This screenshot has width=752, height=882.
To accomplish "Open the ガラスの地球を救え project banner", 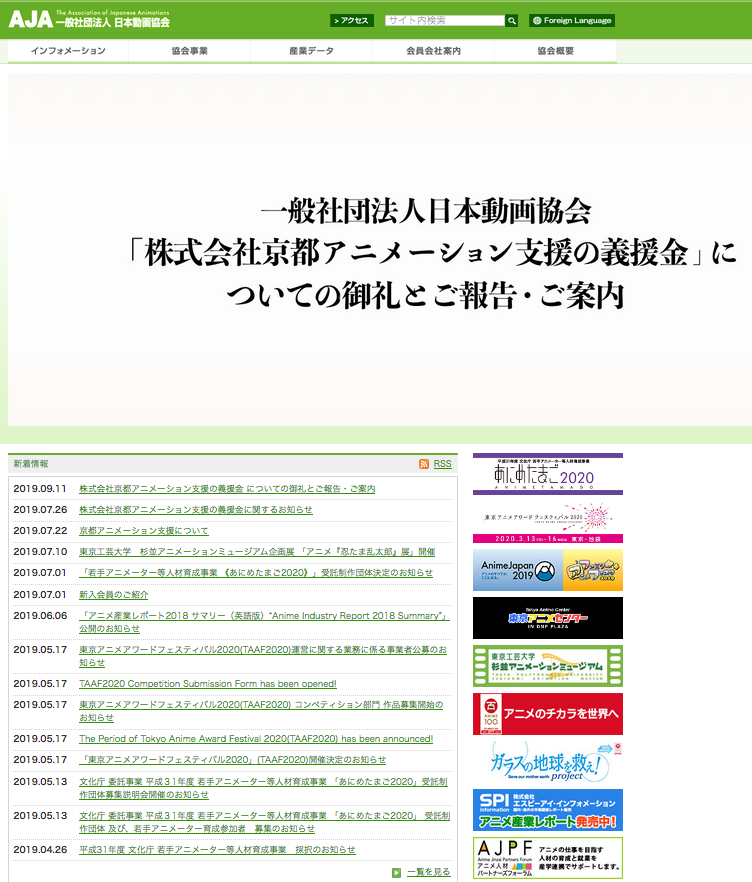I will pos(548,762).
